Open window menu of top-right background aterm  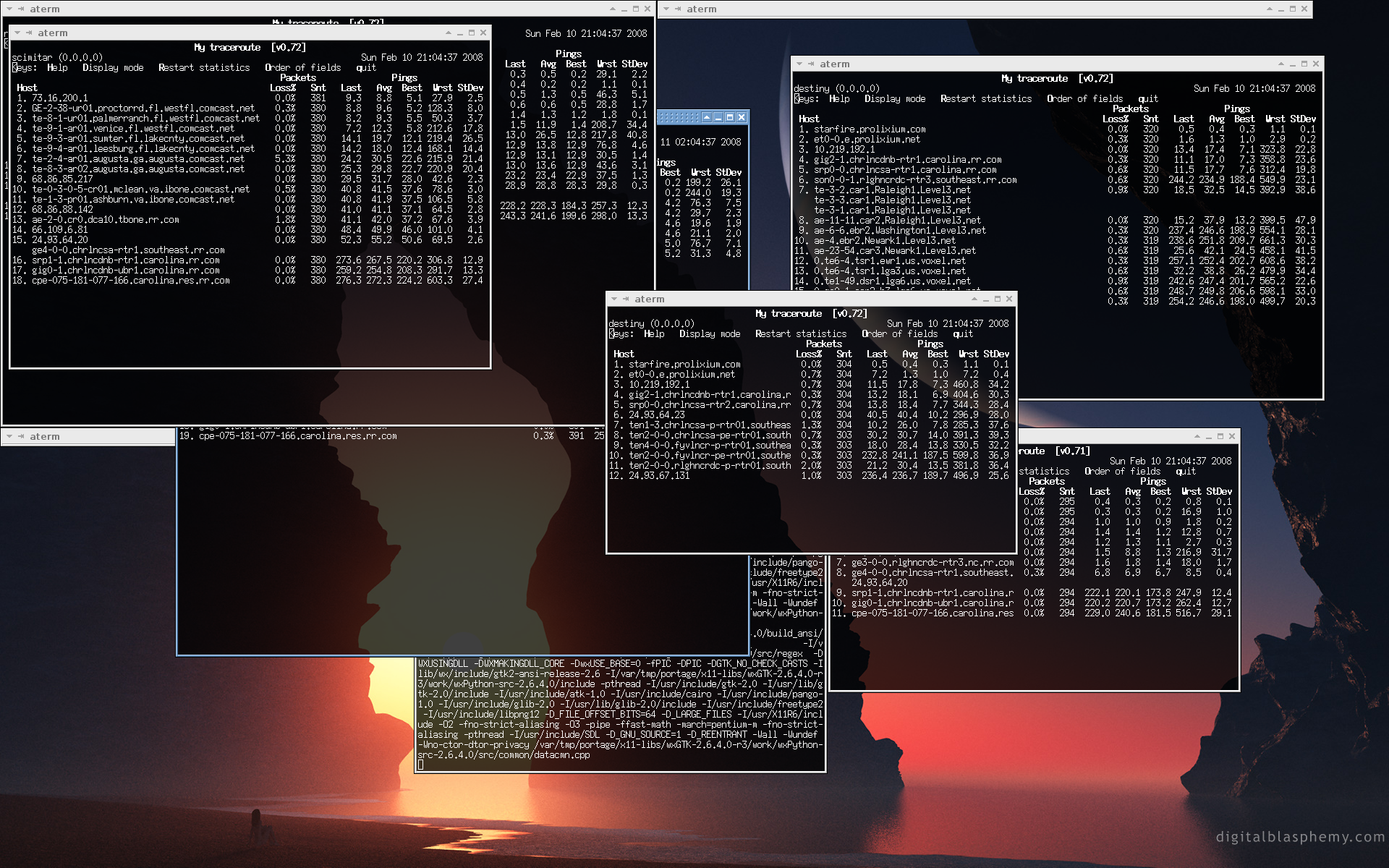666,9
